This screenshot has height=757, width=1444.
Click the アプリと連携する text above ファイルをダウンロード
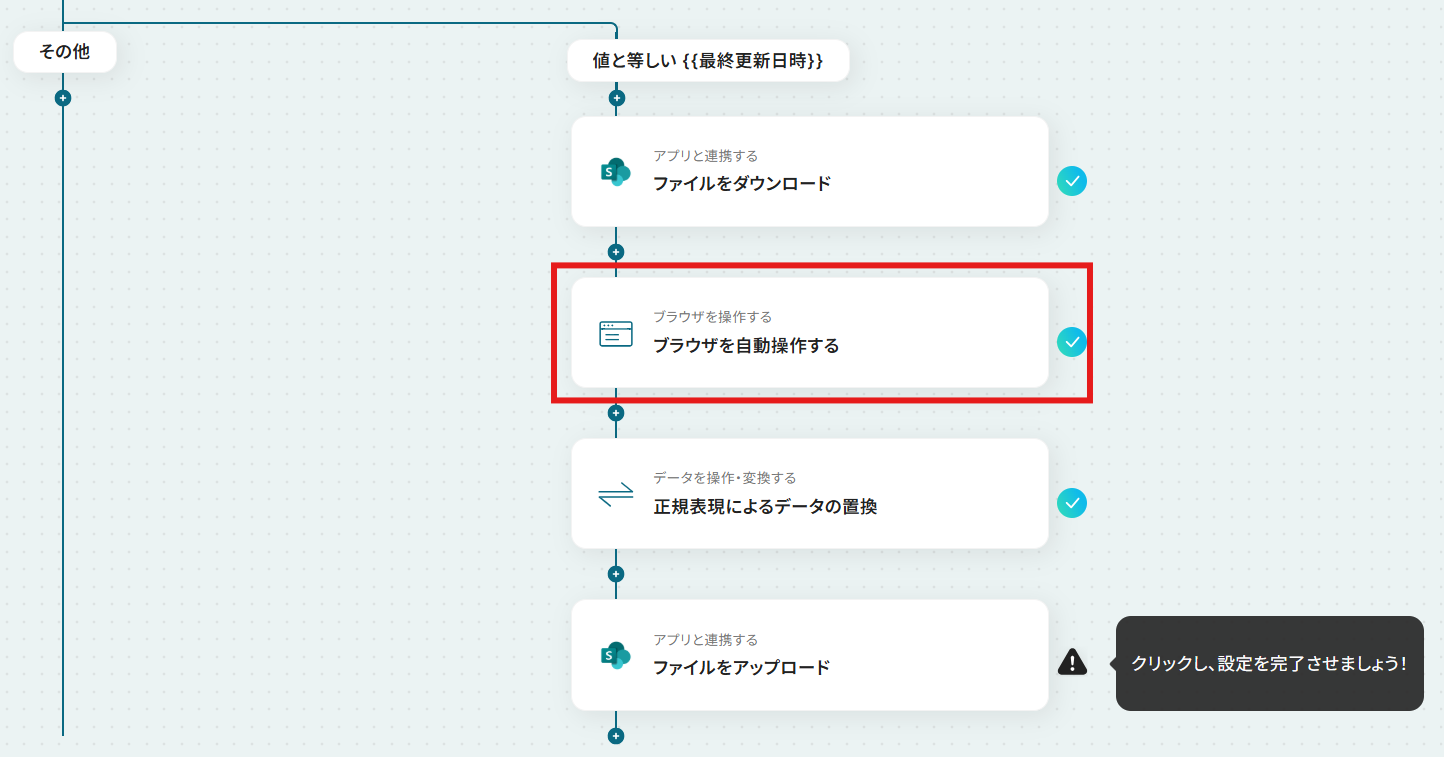click(x=706, y=156)
